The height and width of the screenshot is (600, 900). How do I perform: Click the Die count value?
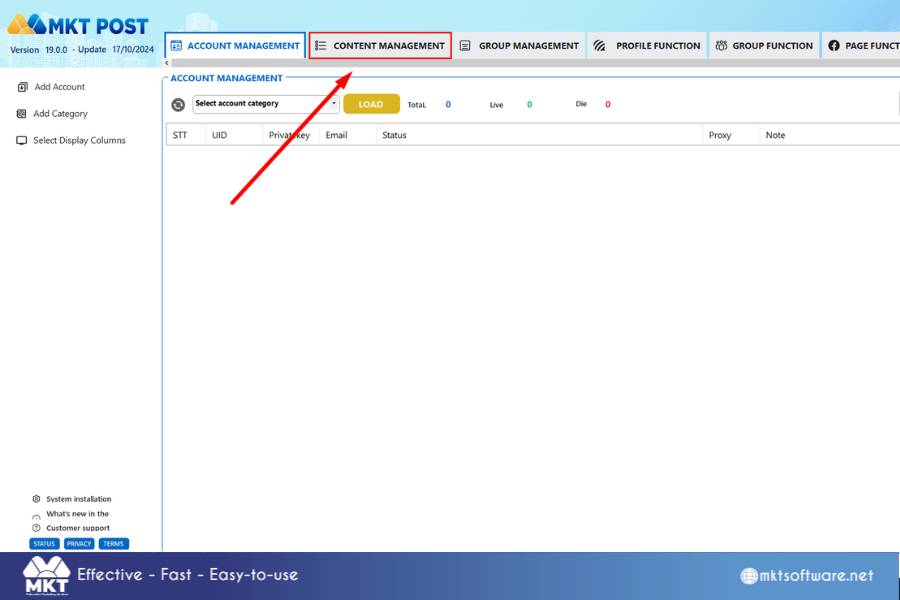click(x=608, y=104)
